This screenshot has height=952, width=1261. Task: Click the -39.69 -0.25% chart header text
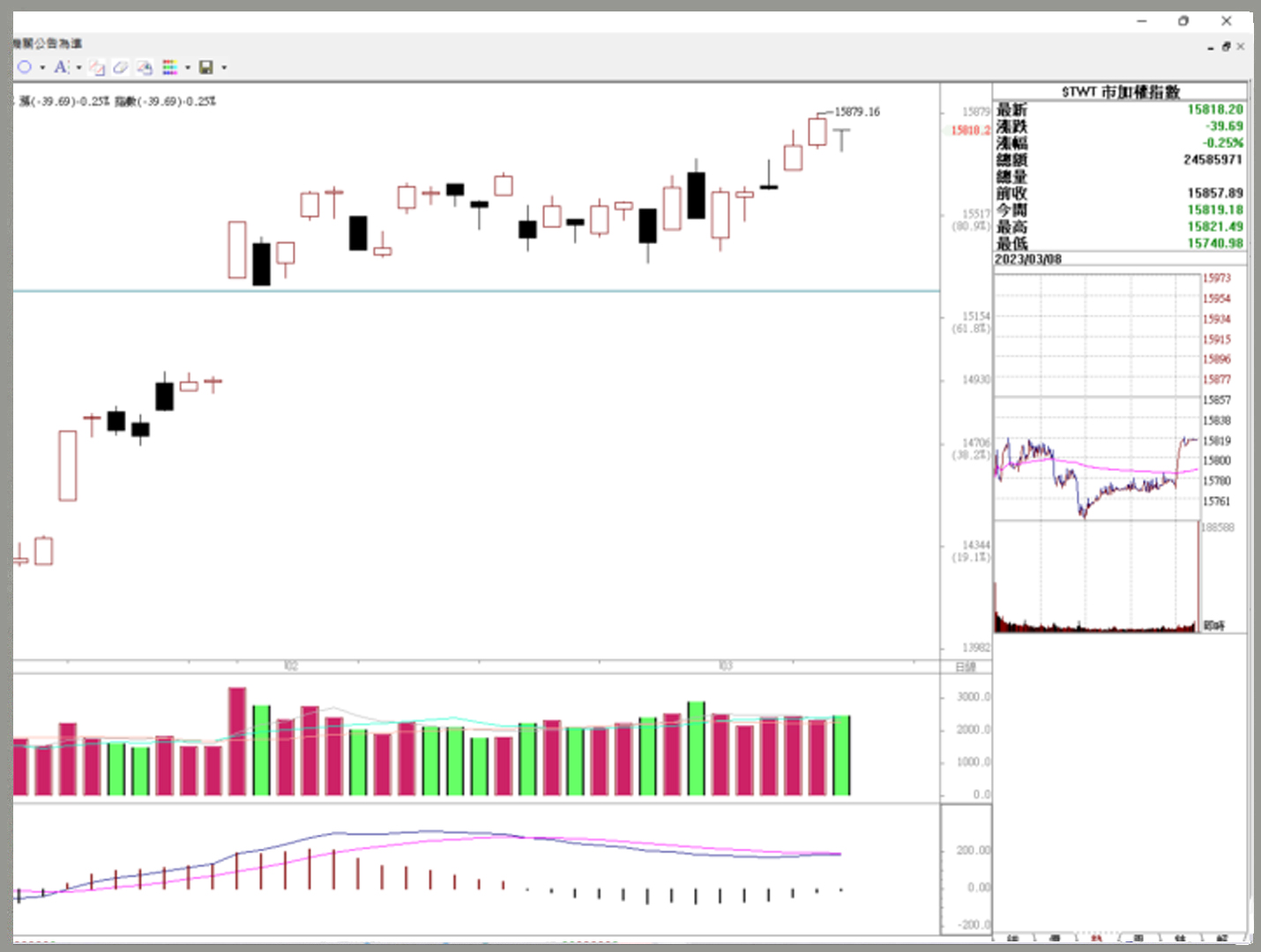[118, 101]
